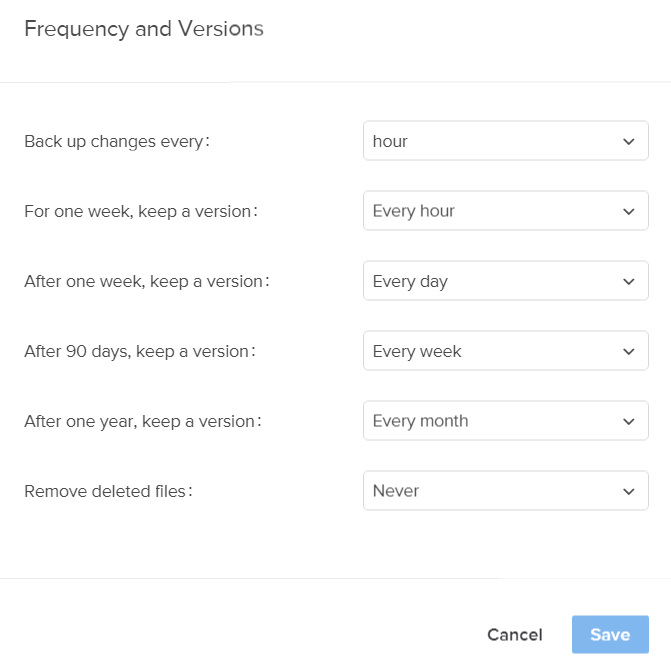
Task: Click the "After 90 days, keep a version:" label
Action: tap(140, 351)
